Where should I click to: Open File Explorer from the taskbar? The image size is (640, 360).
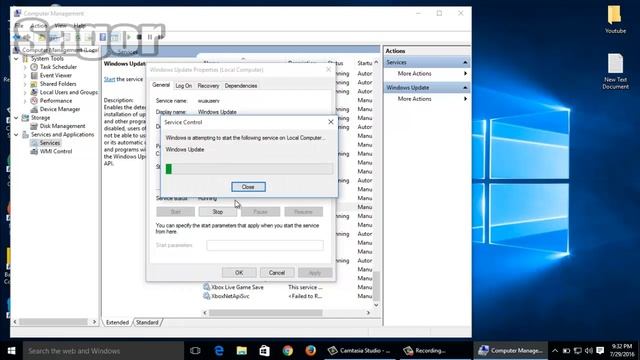[x=242, y=351]
